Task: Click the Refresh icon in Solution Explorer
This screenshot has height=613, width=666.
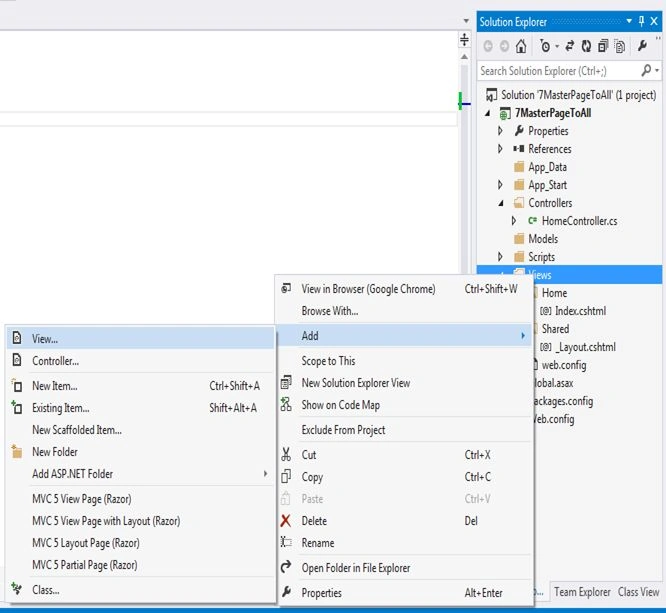Action: coord(586,46)
